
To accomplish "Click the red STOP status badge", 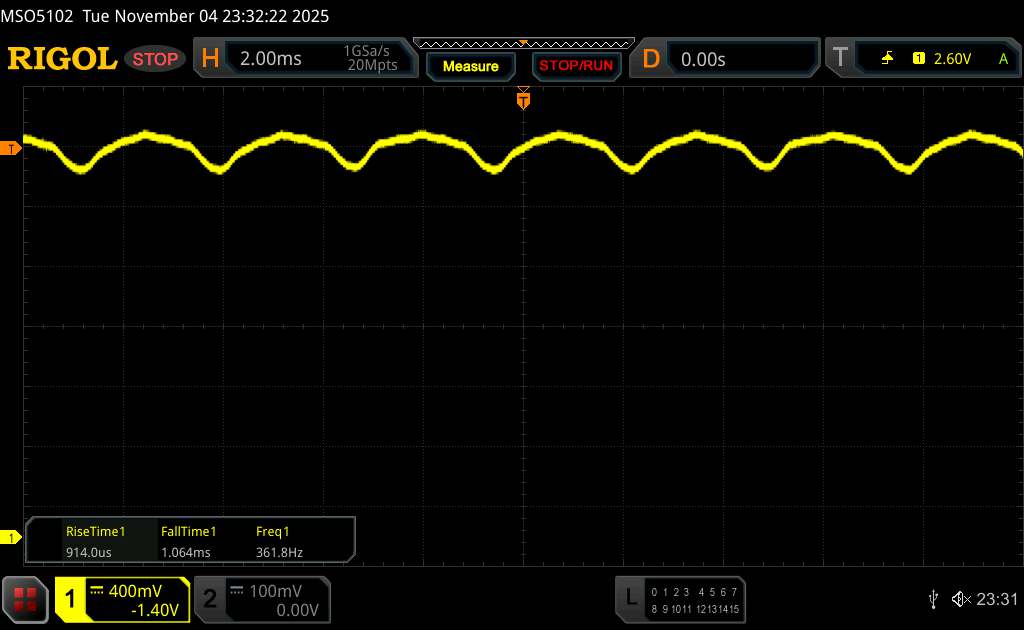I will (156, 59).
